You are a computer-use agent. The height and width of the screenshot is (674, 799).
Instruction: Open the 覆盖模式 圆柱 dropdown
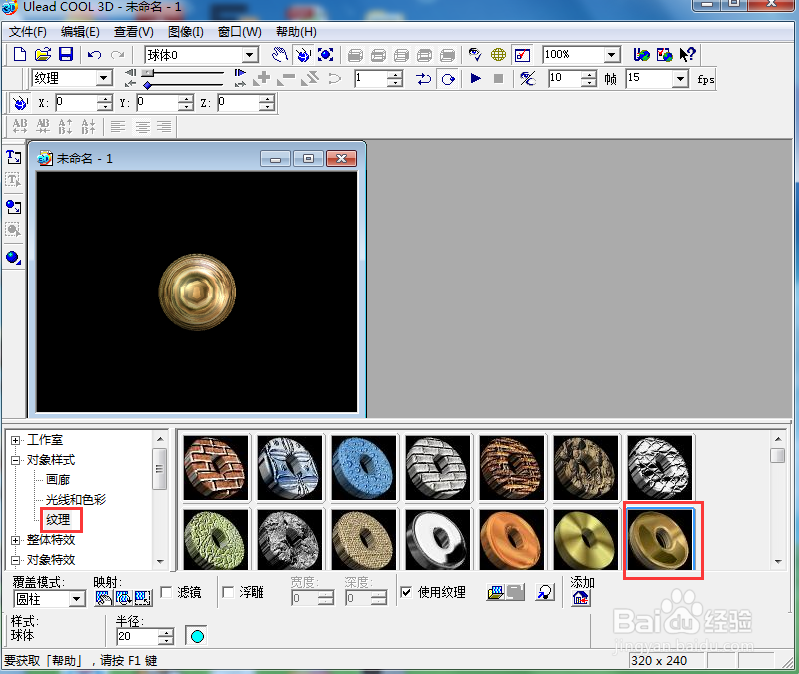click(x=77, y=599)
